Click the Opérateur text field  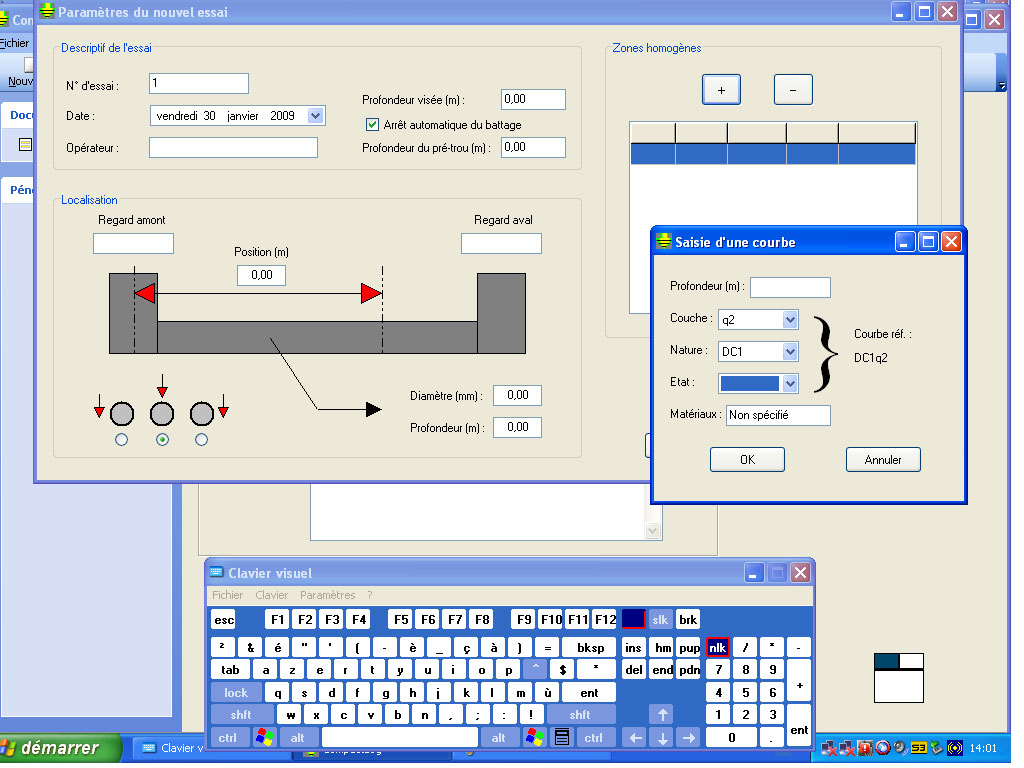[x=233, y=148]
